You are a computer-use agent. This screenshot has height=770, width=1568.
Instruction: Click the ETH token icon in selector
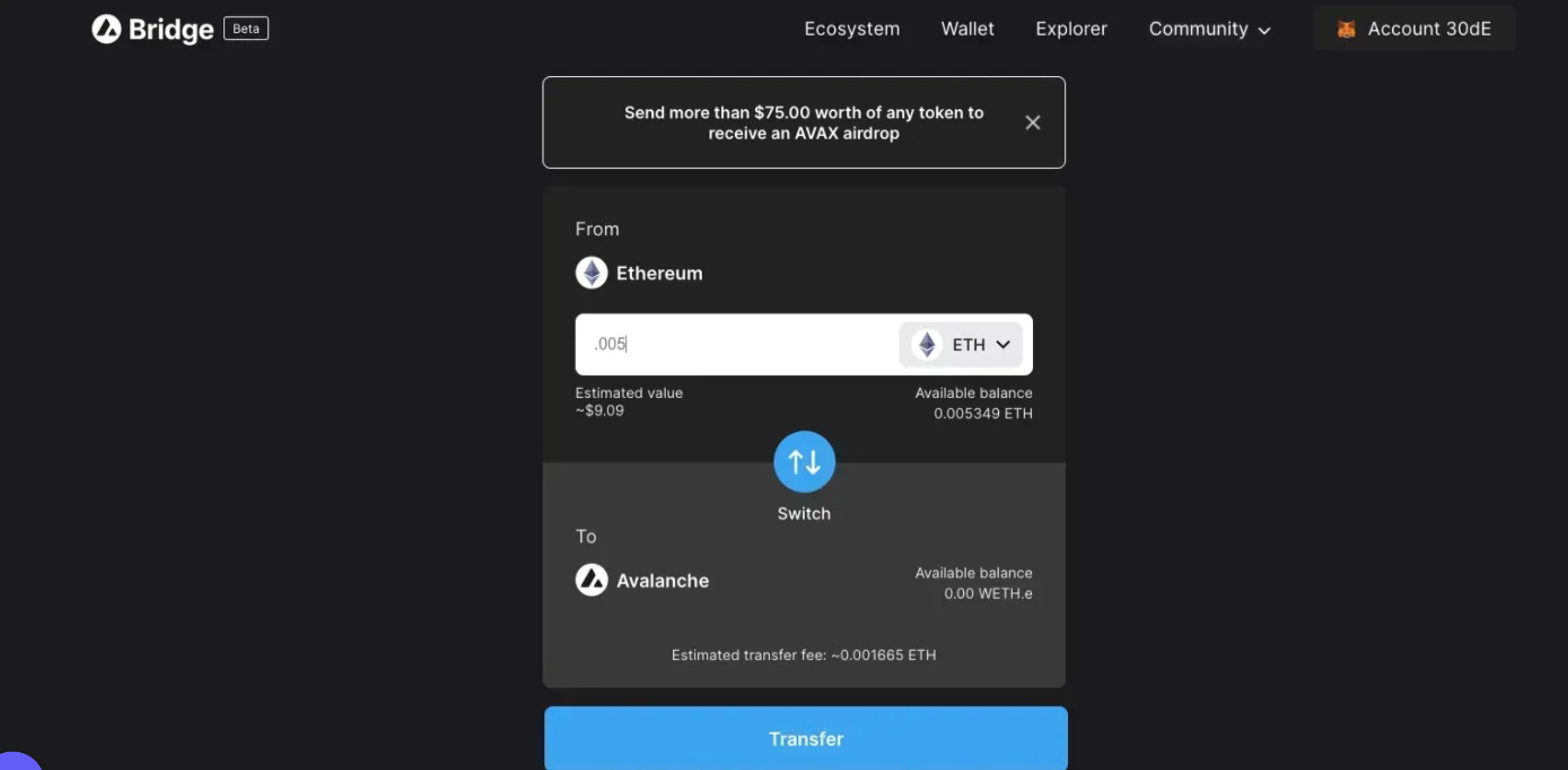click(x=926, y=345)
